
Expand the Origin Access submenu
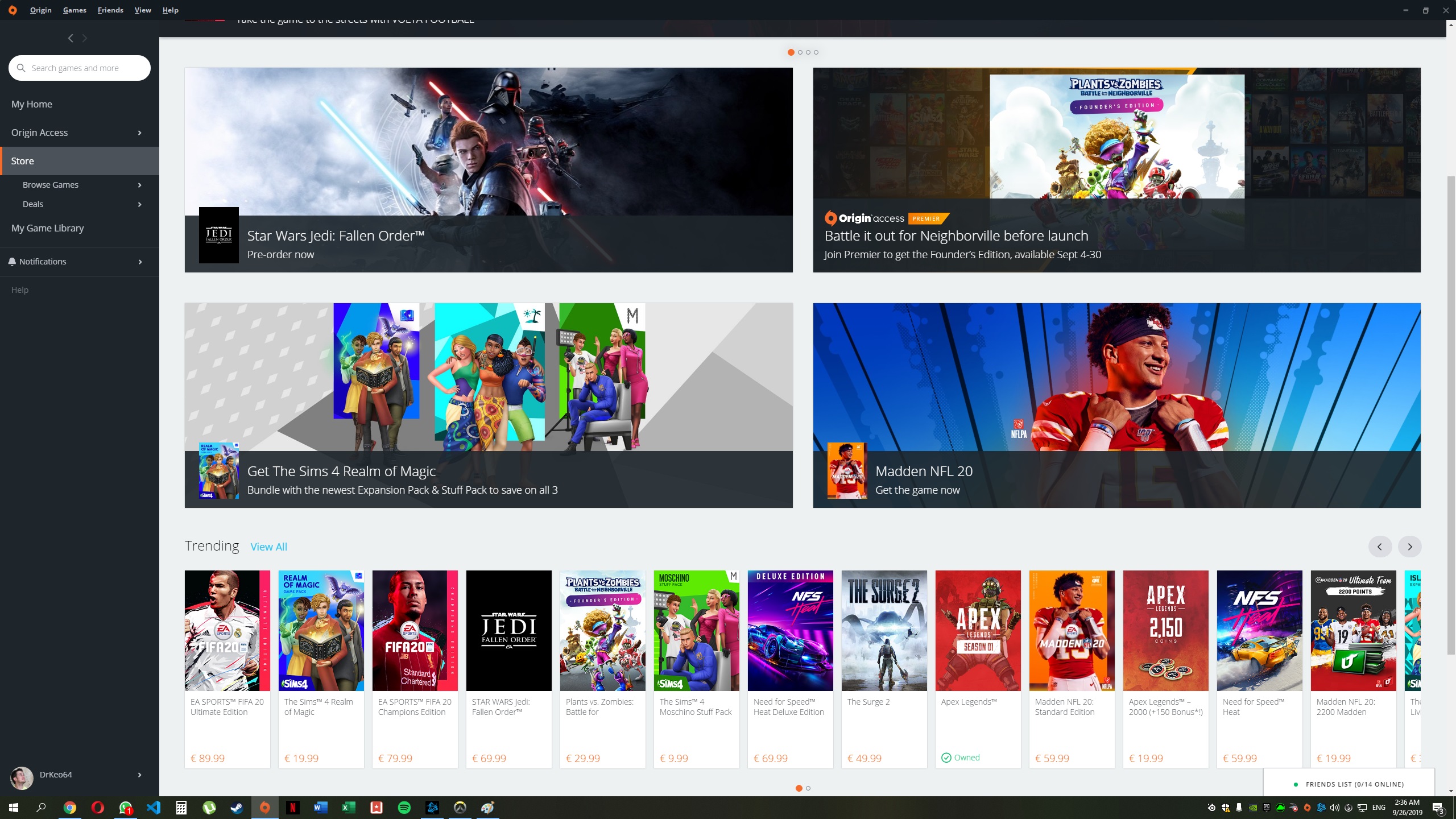(x=139, y=133)
